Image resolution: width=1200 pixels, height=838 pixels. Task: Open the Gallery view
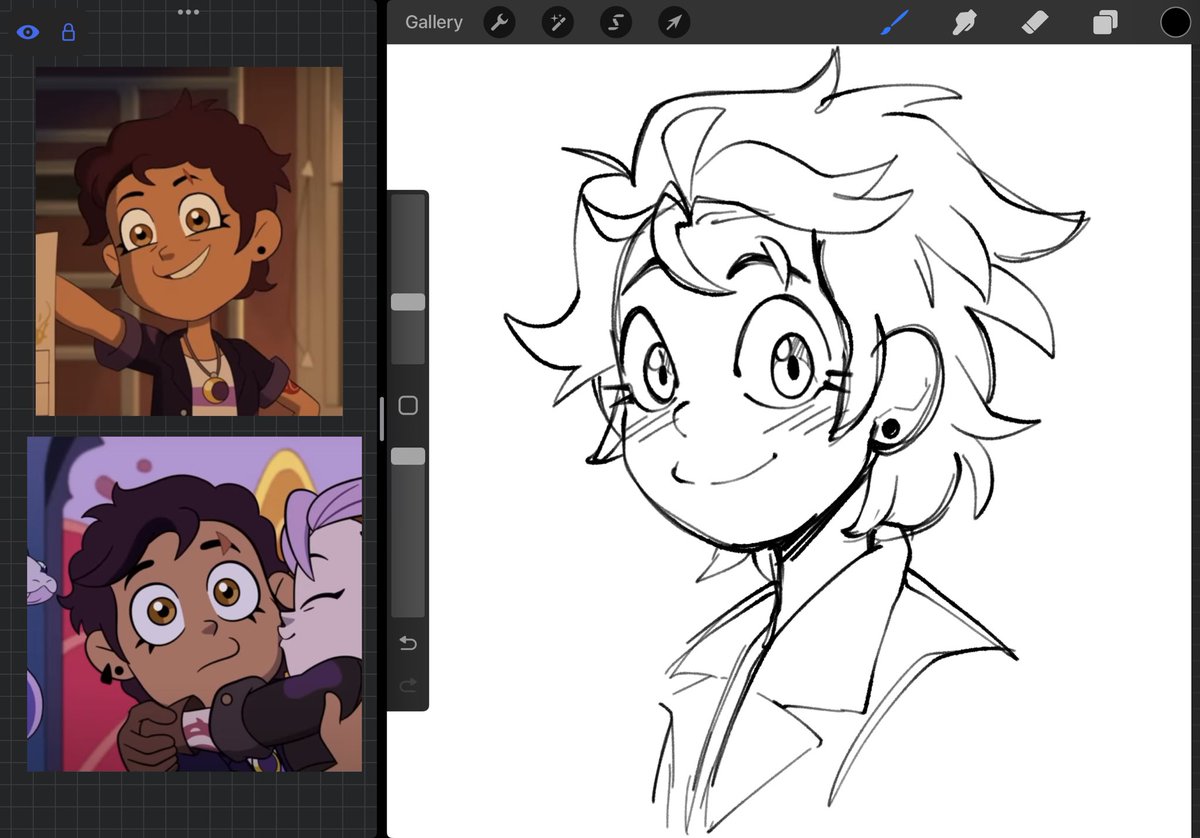434,22
